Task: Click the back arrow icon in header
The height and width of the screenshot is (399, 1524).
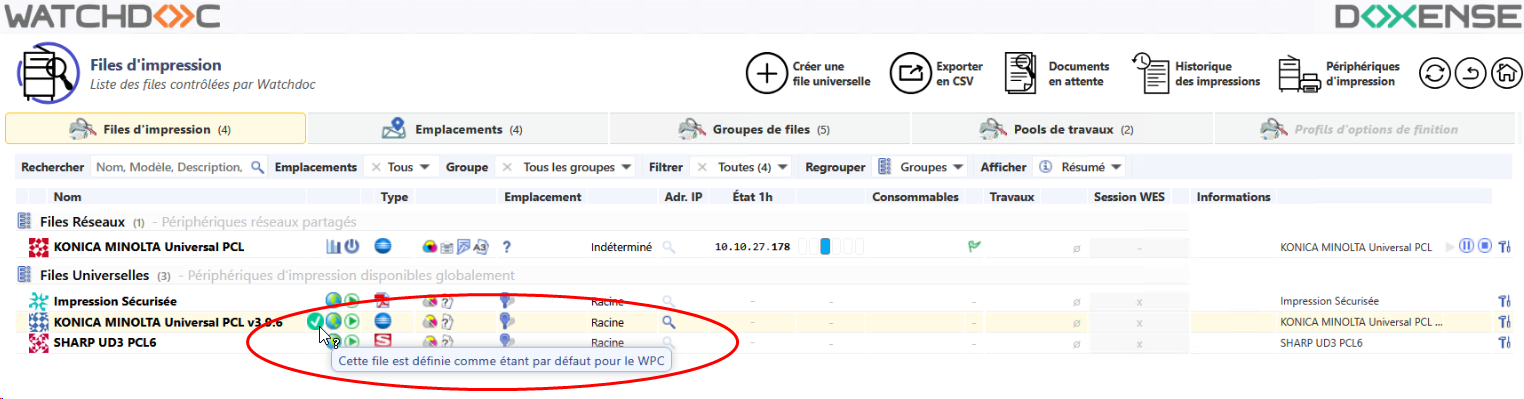Action: [x=1471, y=73]
